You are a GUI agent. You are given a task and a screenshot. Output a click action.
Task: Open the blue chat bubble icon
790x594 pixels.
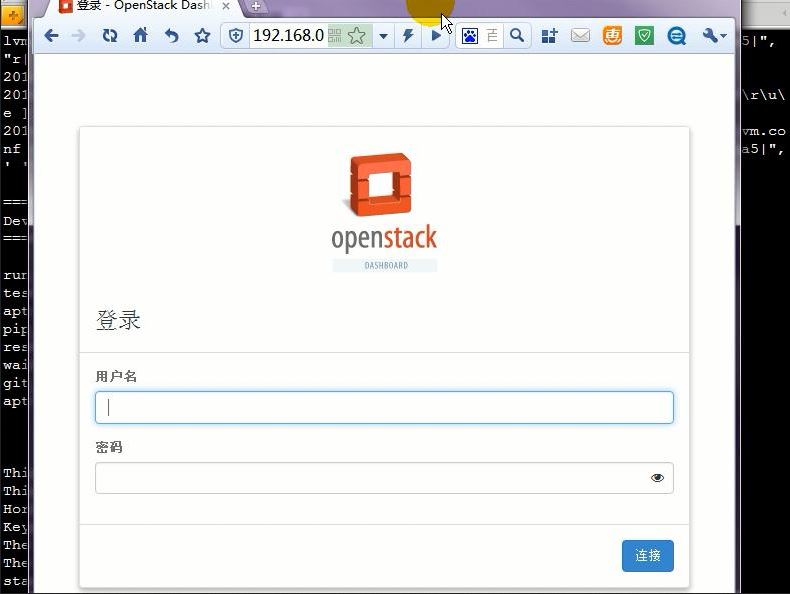676,36
